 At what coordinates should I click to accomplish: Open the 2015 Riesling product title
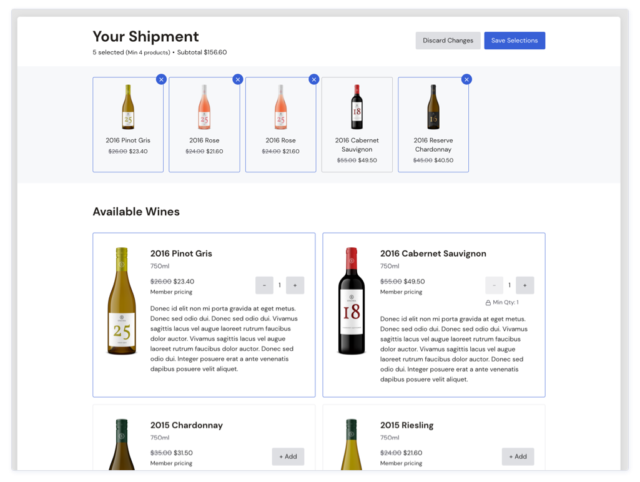pos(407,425)
